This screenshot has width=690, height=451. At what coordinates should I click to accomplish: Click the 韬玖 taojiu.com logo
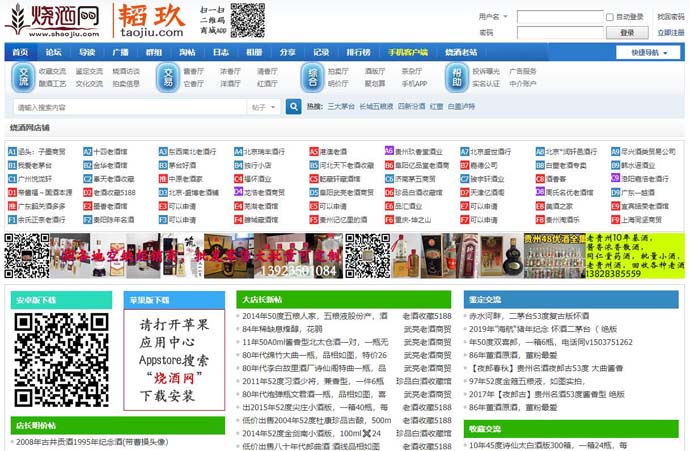(151, 20)
